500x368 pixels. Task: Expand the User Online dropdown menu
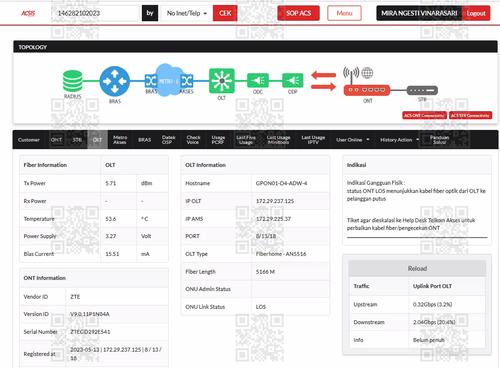click(x=353, y=140)
